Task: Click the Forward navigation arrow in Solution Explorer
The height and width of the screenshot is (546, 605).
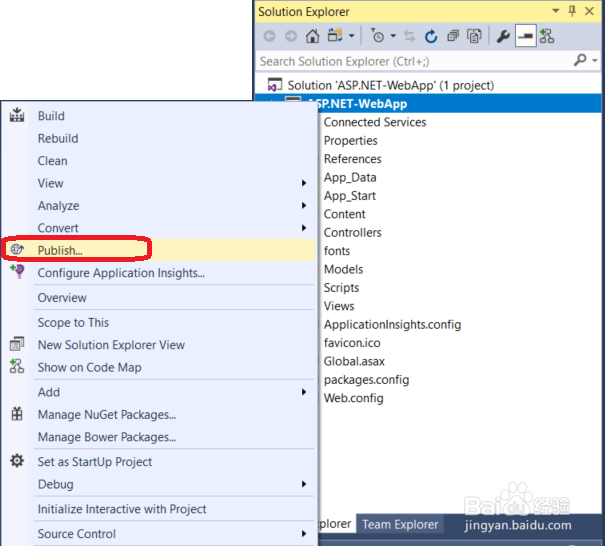Action: pos(291,36)
